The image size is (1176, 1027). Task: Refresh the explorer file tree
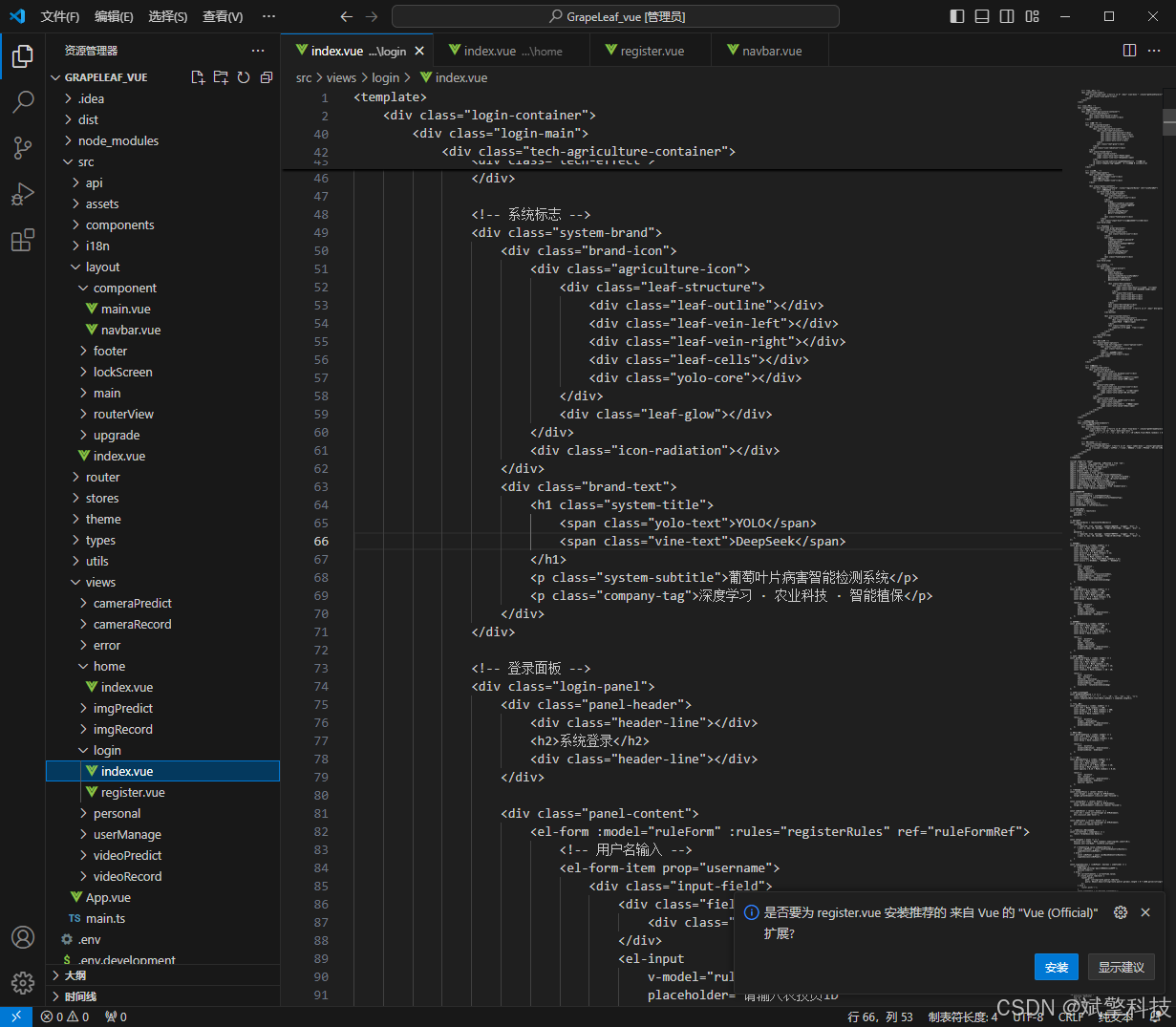tap(244, 77)
